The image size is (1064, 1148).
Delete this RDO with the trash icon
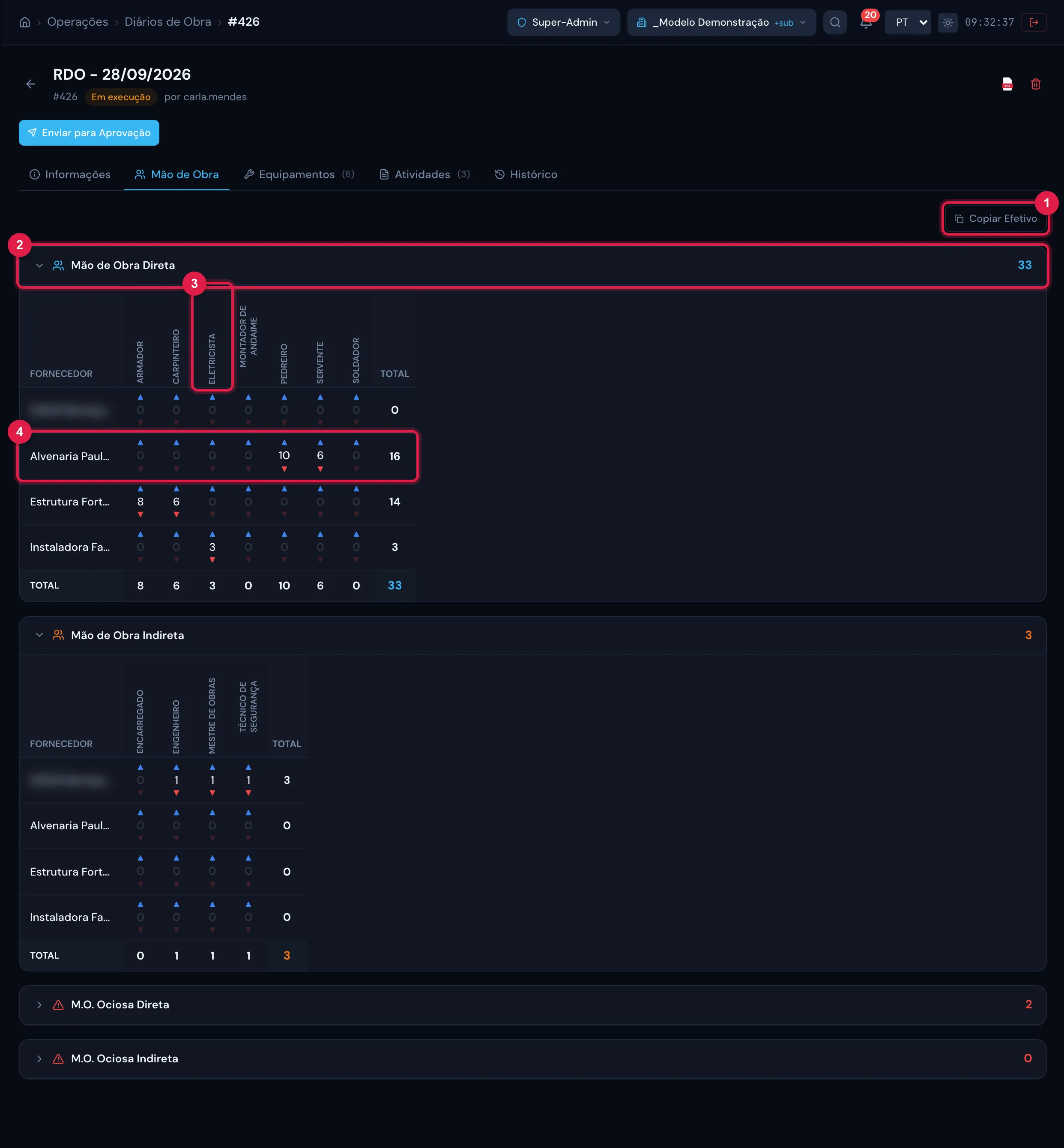[1035, 84]
